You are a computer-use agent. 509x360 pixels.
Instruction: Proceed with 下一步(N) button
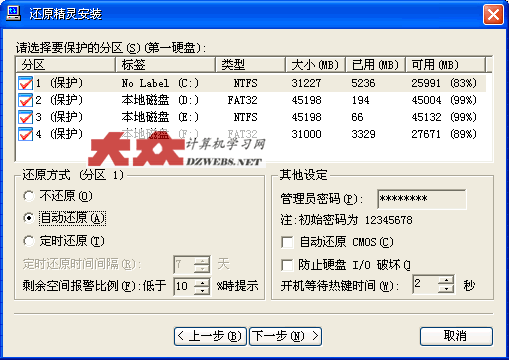pos(285,336)
